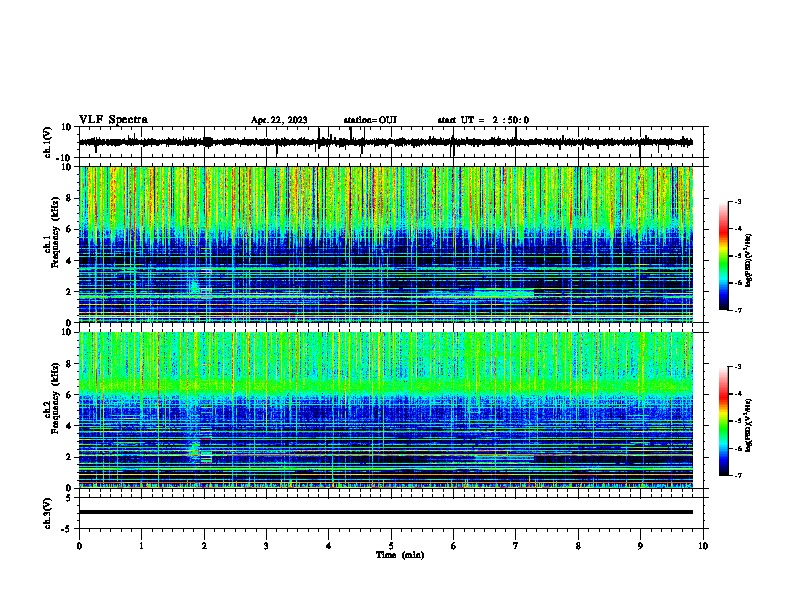
Task: Click time axis tick label "1"
Action: click(142, 546)
